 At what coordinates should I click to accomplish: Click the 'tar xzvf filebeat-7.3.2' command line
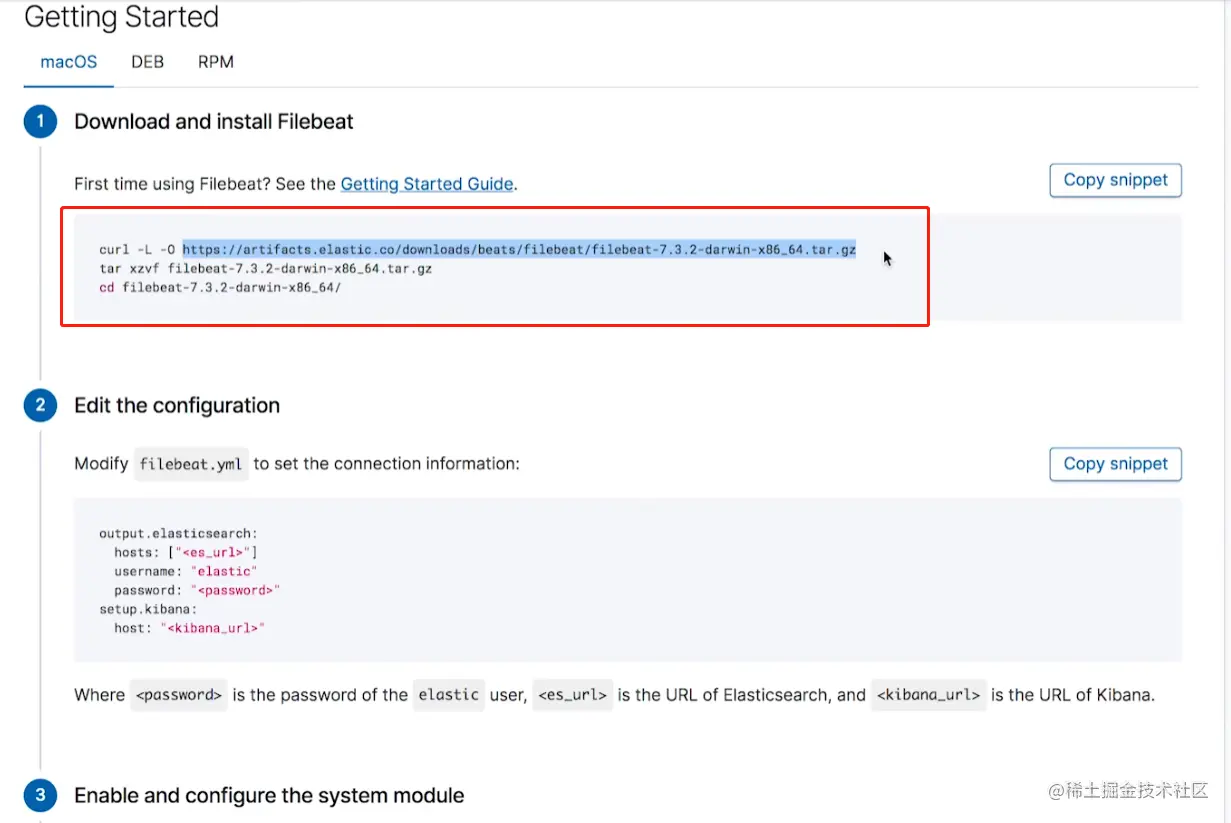coord(266,269)
